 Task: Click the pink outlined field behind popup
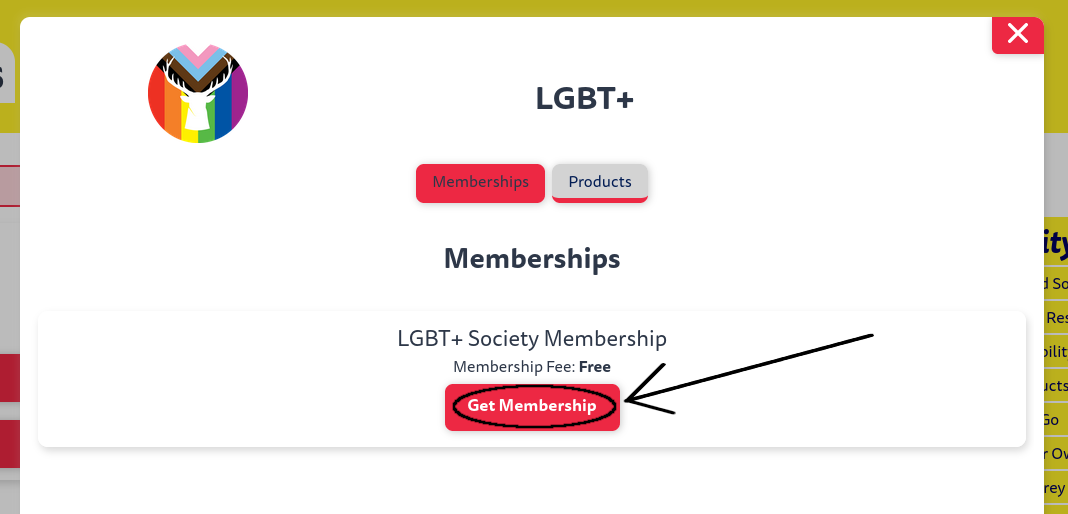tap(10, 186)
